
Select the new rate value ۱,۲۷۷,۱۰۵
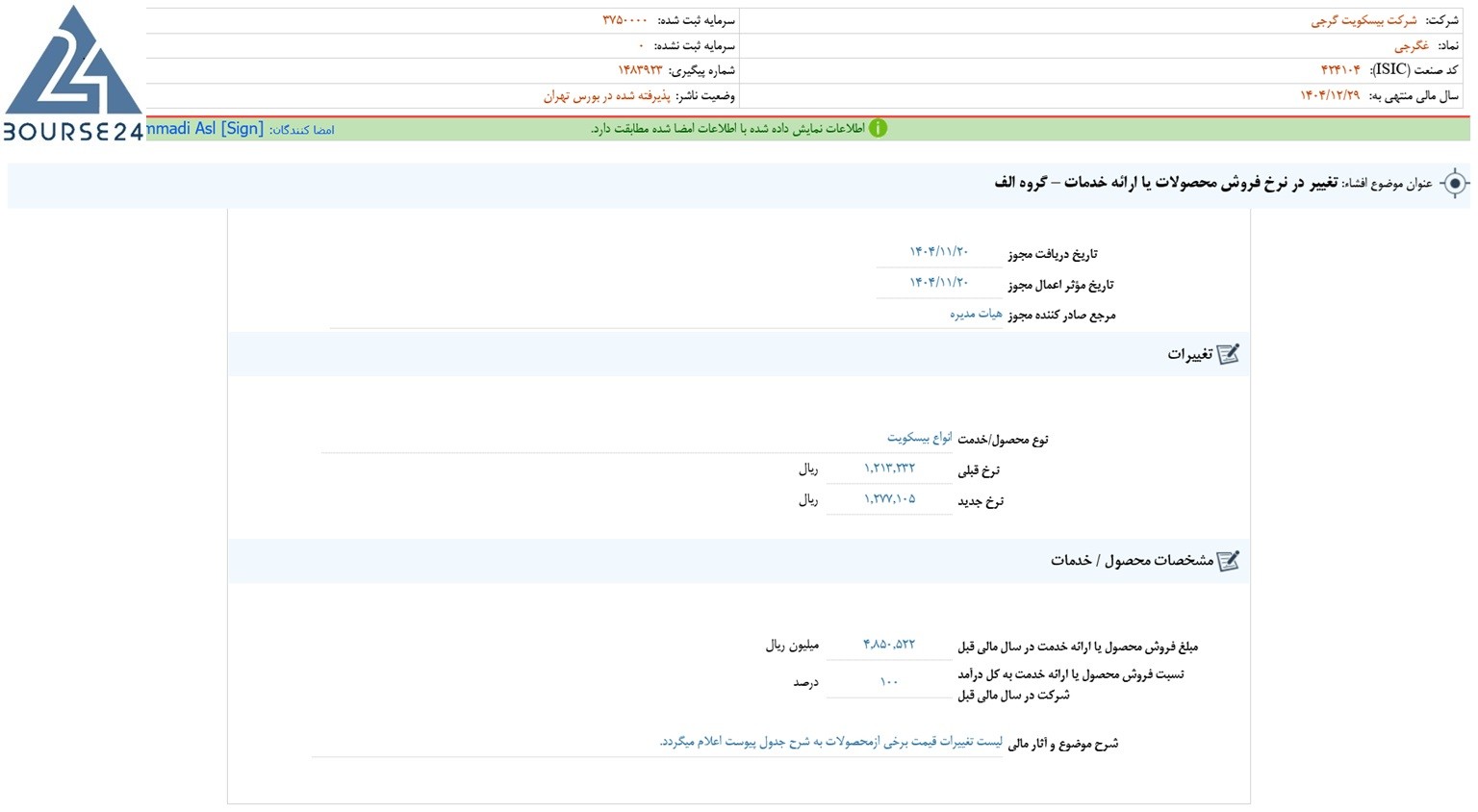click(x=889, y=499)
